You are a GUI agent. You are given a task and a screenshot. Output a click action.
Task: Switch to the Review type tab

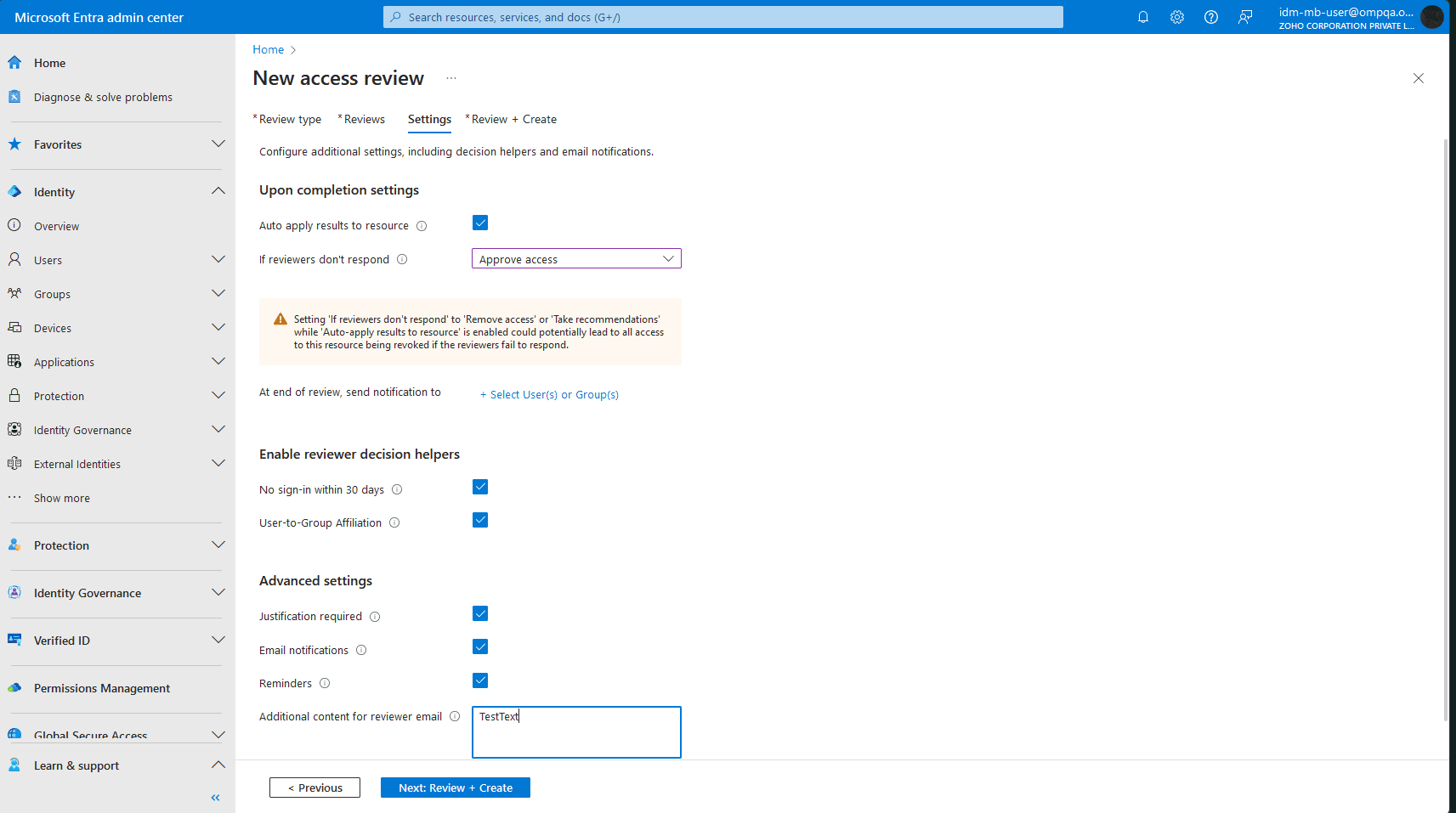(289, 119)
